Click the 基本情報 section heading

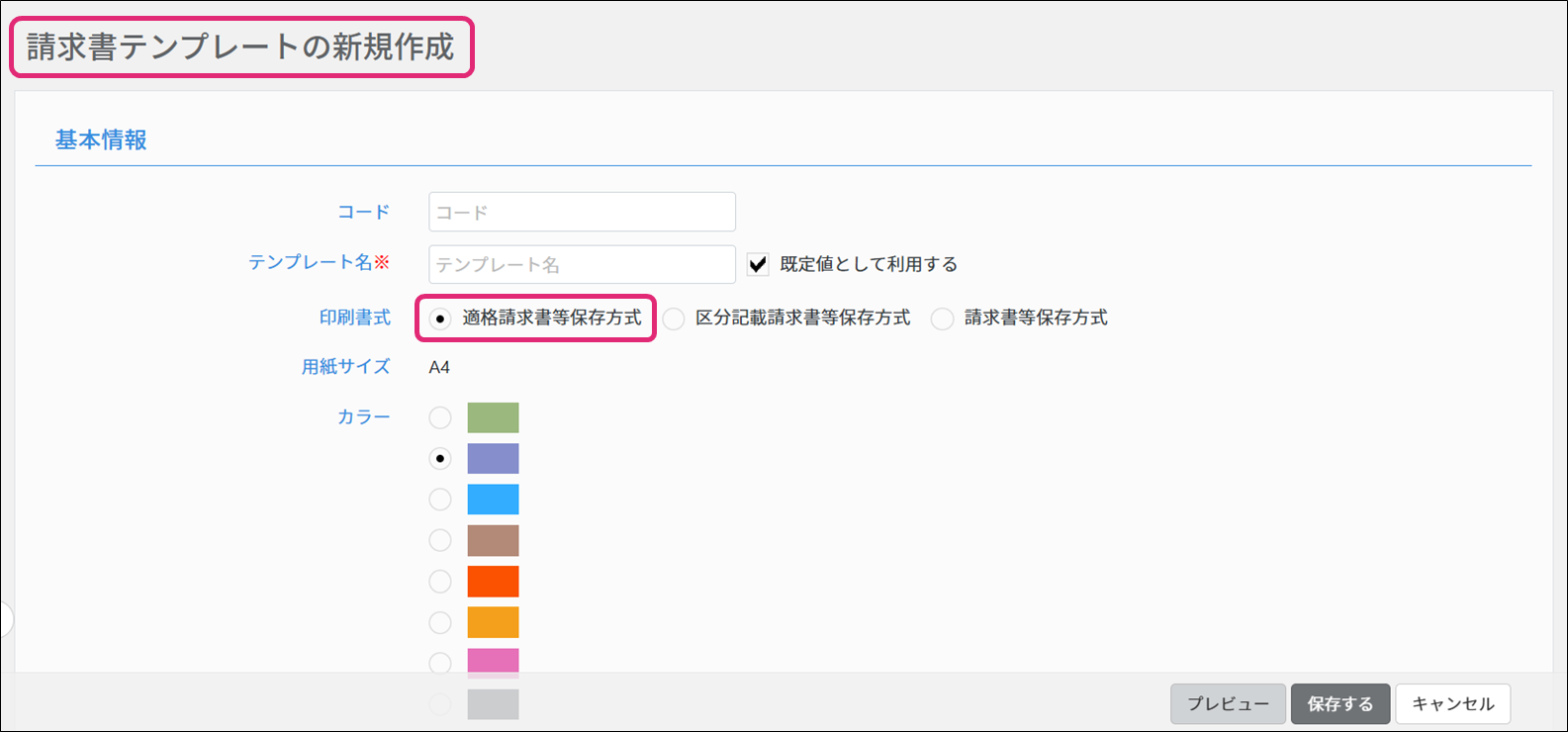click(x=101, y=140)
